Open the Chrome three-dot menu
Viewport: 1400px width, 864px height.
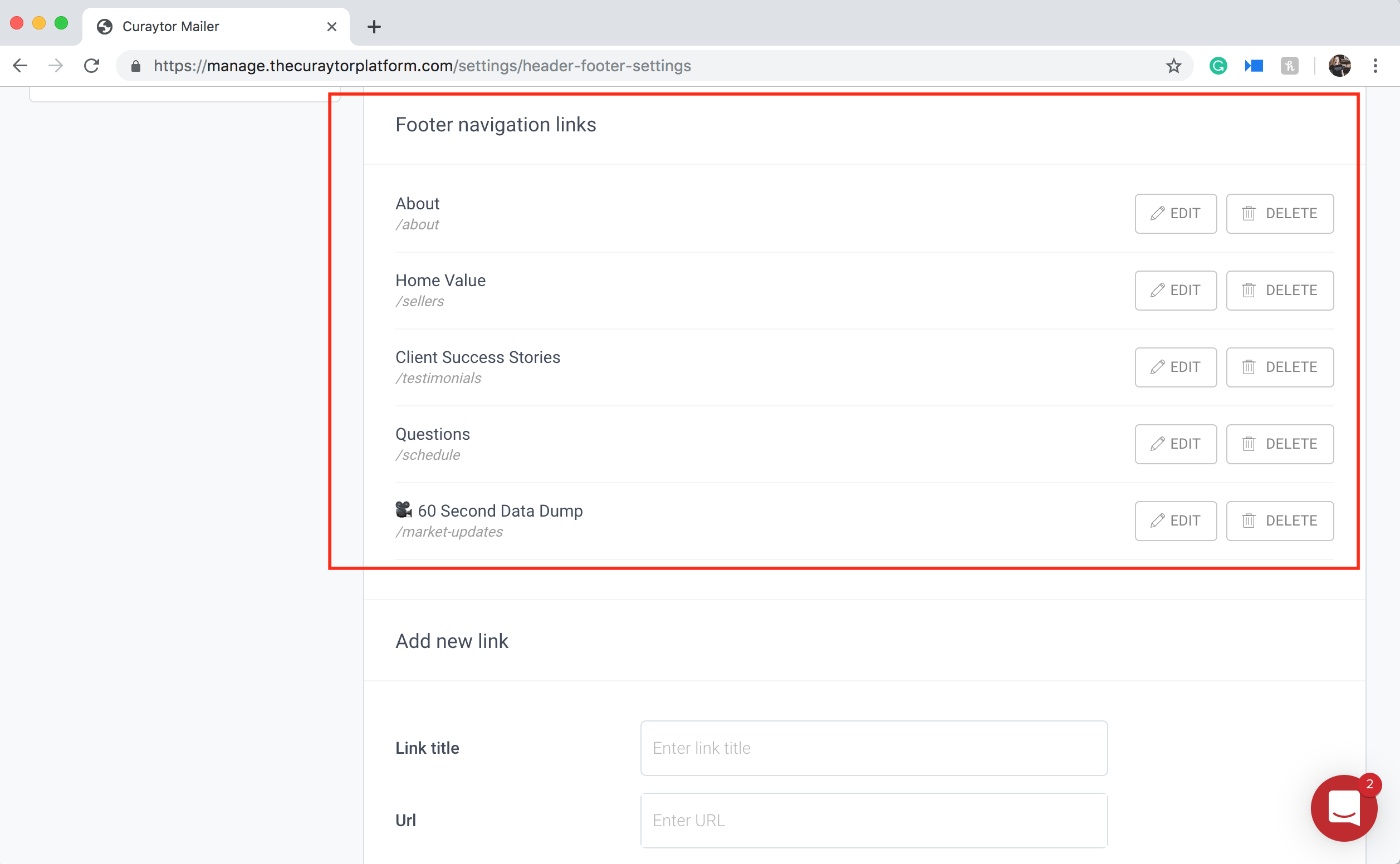tap(1375, 66)
